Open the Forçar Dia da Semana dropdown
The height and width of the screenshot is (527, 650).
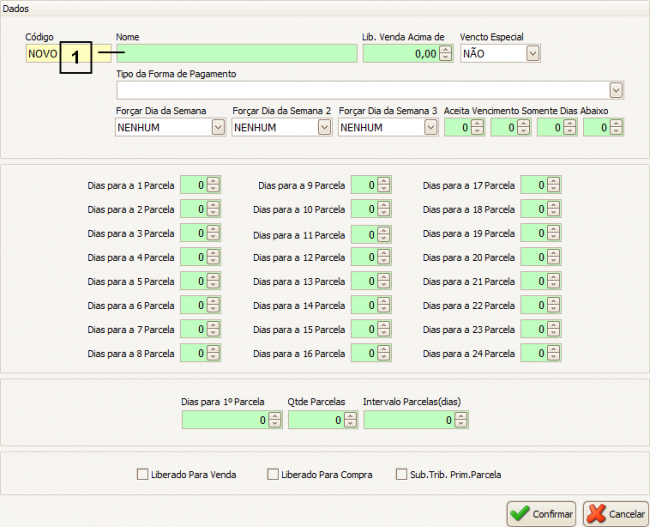[x=218, y=127]
